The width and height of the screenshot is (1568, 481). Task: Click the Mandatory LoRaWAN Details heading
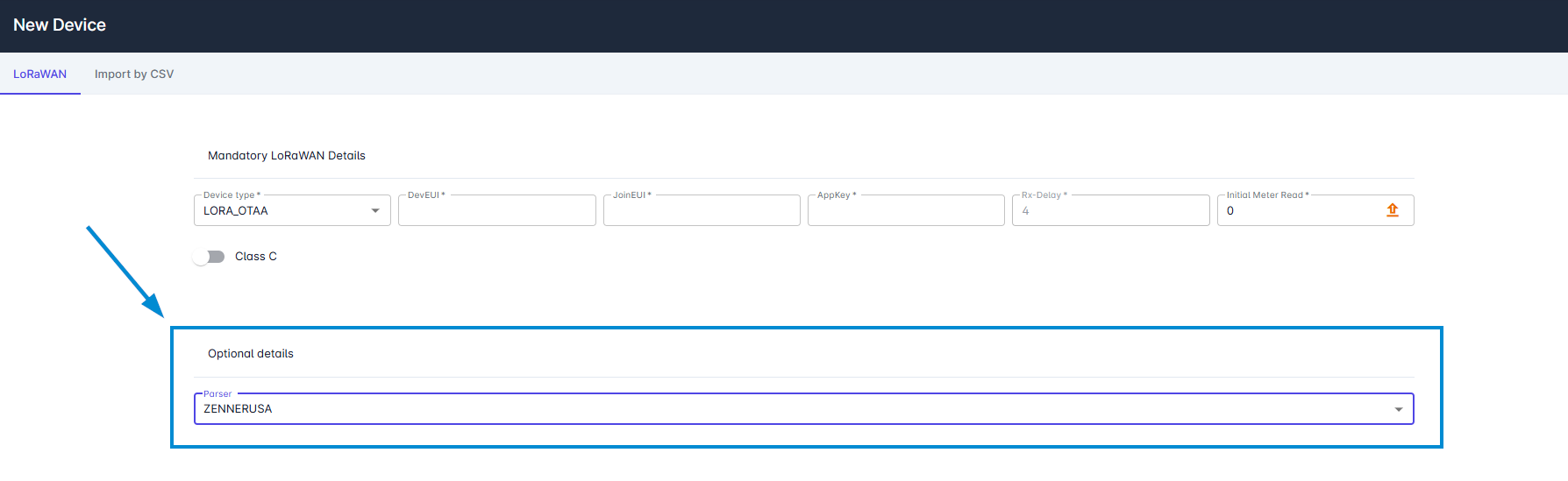(286, 156)
